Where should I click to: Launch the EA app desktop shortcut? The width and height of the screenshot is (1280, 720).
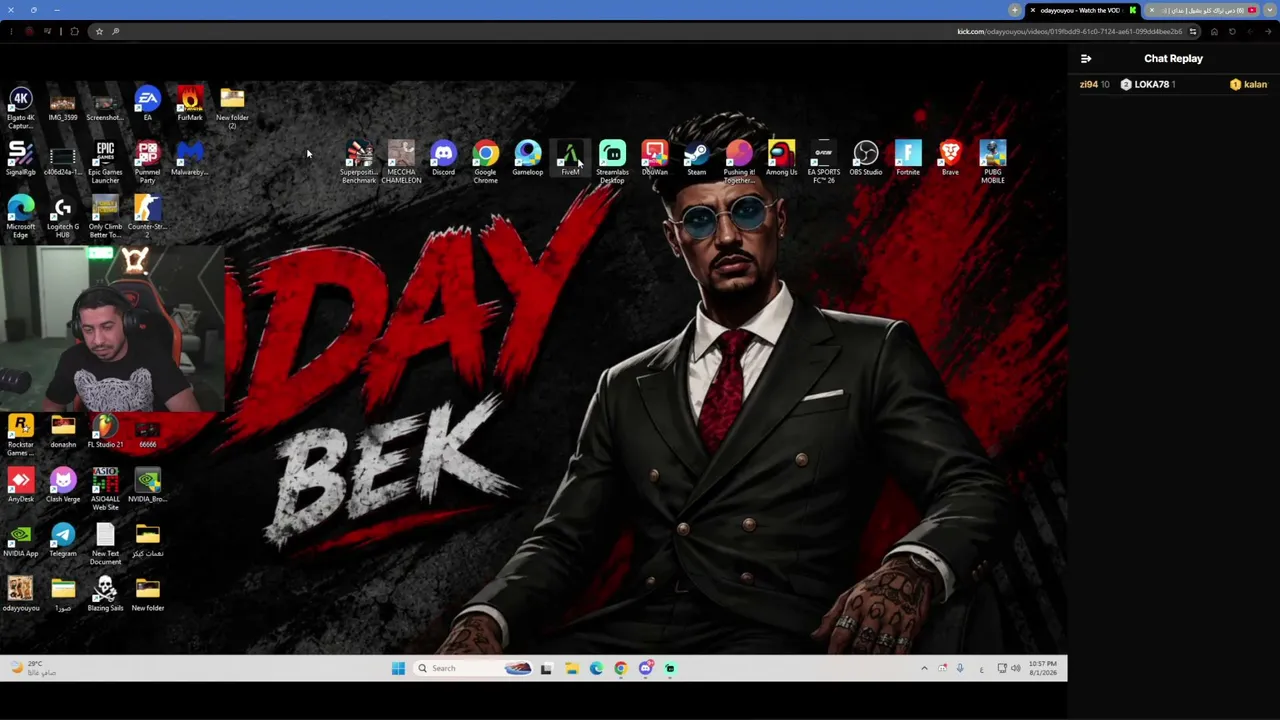pyautogui.click(x=147, y=104)
